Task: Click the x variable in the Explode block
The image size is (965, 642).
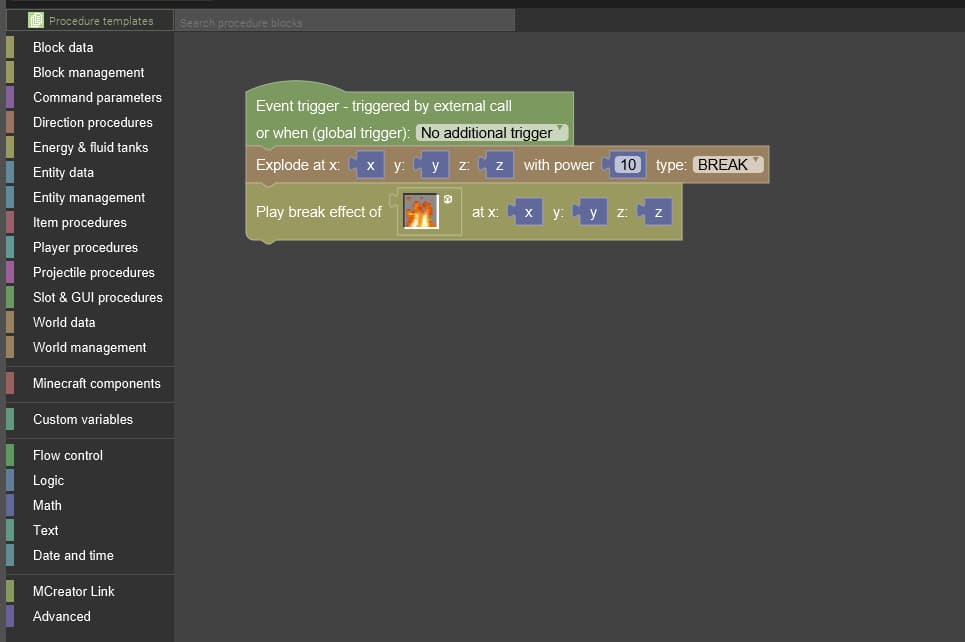Action: pyautogui.click(x=370, y=165)
